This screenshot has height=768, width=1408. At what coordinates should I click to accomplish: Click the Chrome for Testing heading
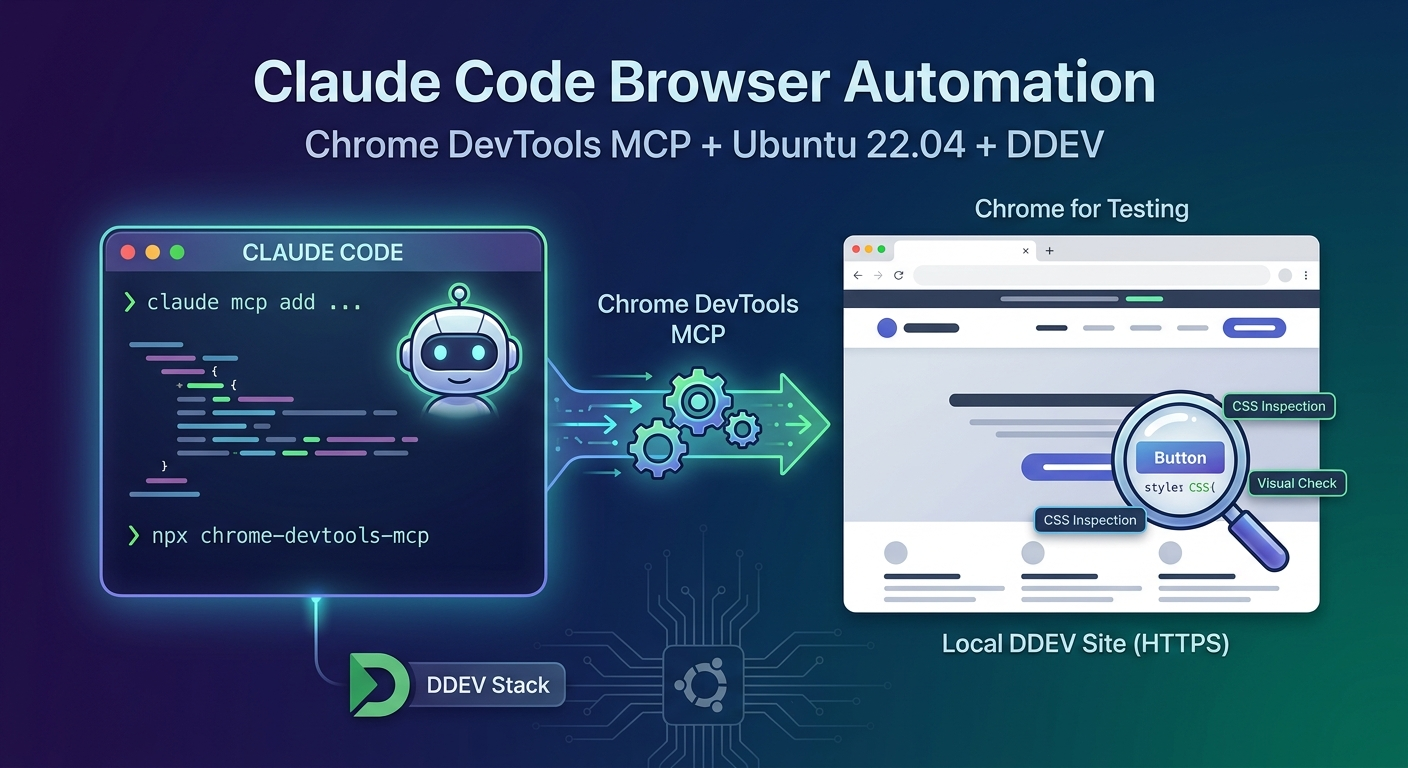1081,209
